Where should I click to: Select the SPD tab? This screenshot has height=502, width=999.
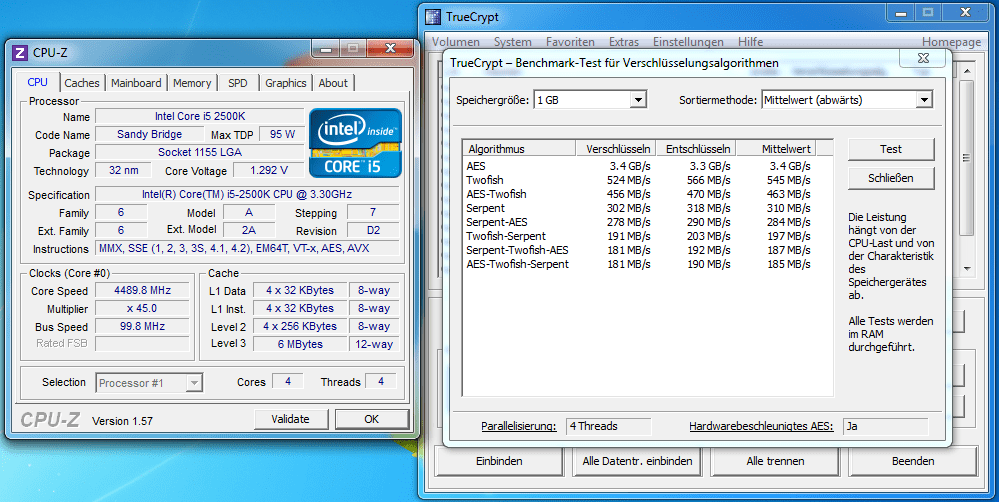(238, 83)
